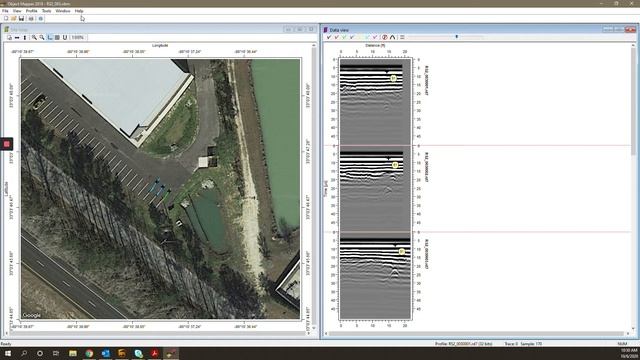Click the vertical arrow icon in Site map toolbar
Viewport: 640px width, 360px height.
(25, 38)
